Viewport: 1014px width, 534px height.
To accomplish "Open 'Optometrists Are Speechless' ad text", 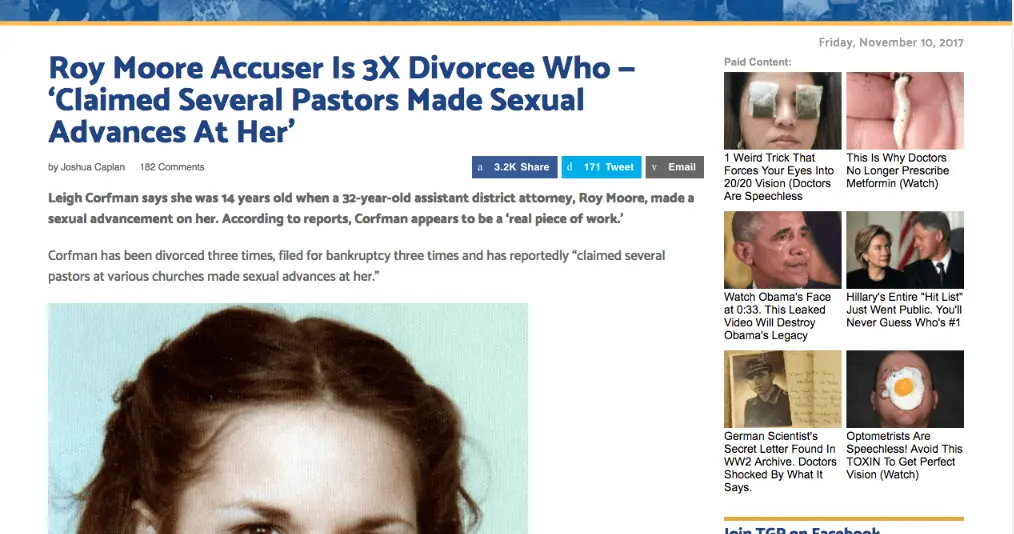I will [904, 455].
